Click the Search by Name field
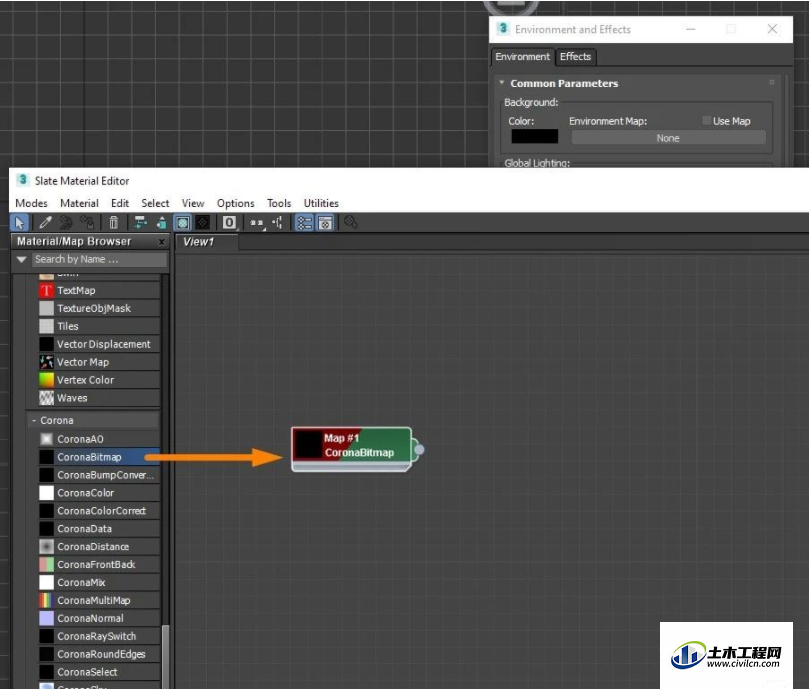This screenshot has width=809, height=689. click(x=100, y=259)
